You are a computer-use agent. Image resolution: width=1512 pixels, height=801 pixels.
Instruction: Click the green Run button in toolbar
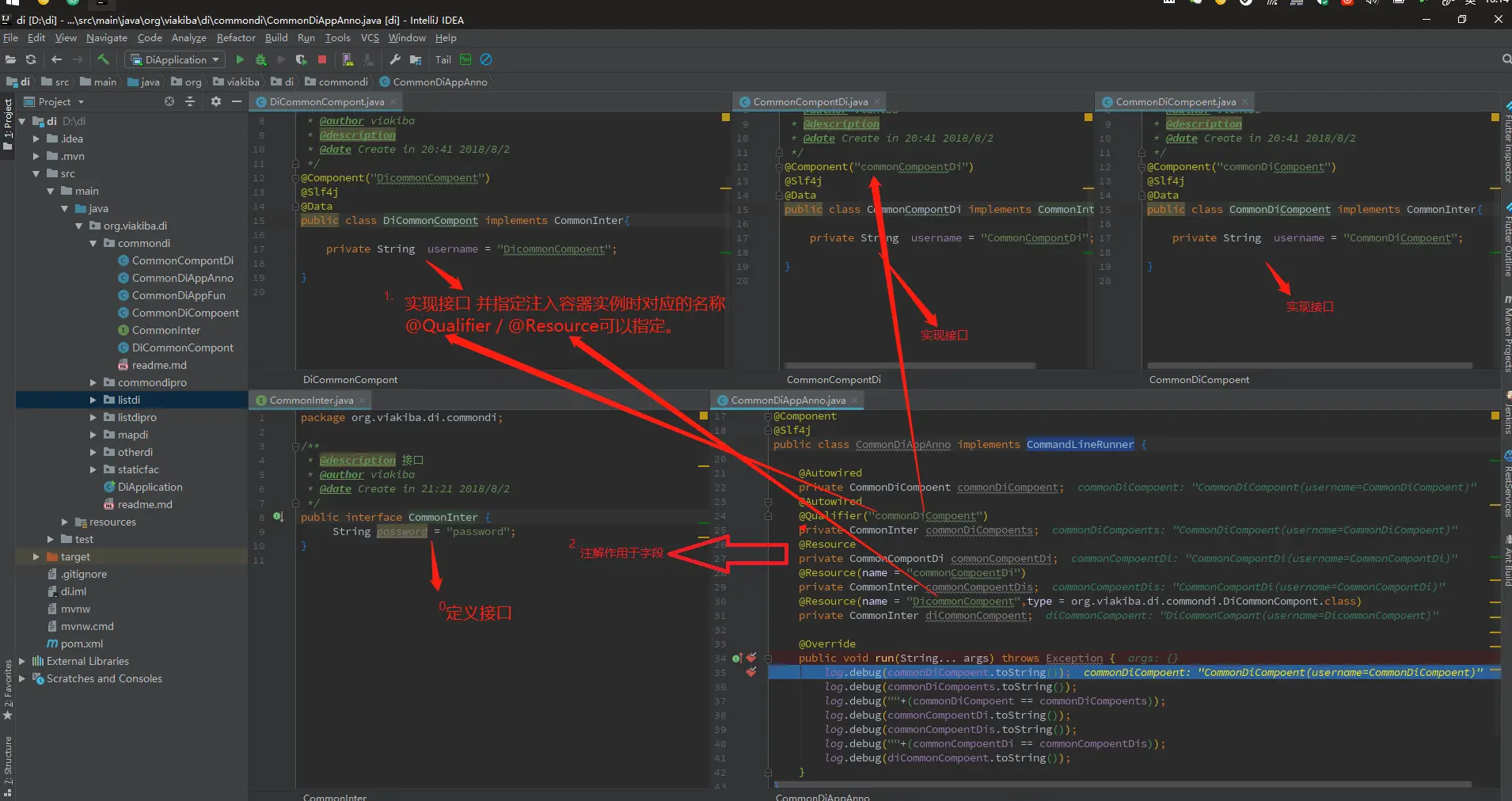(x=240, y=59)
